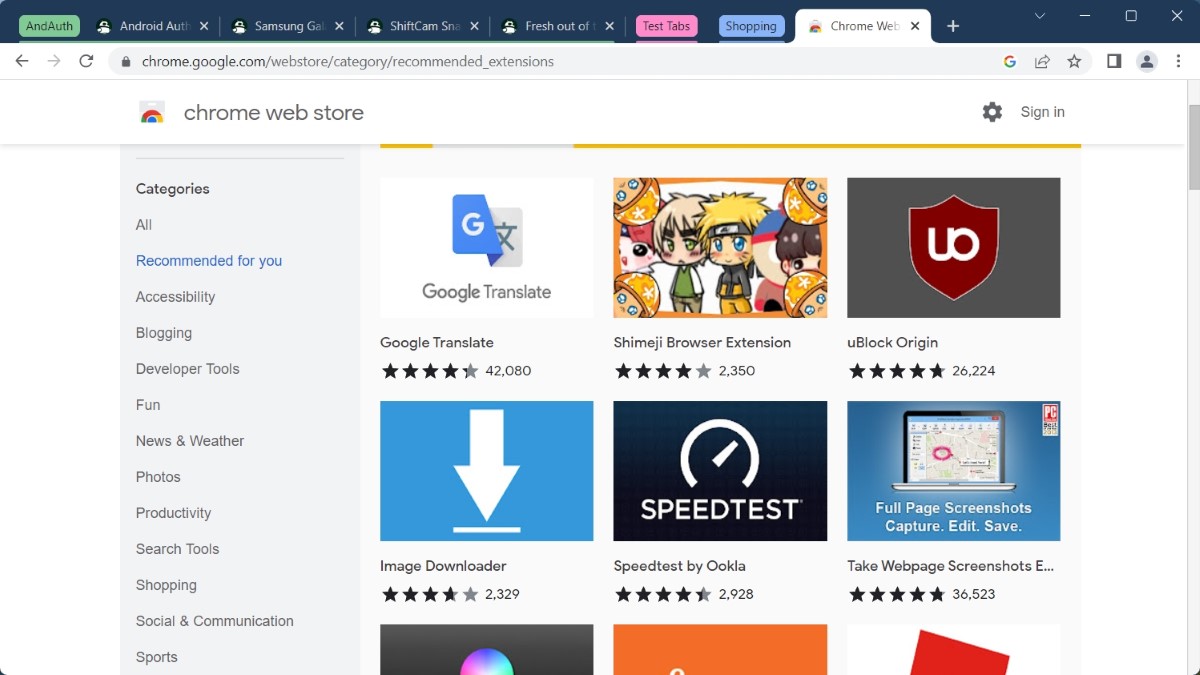Click the 36,523 ratings count
1200x675 pixels.
tap(974, 594)
